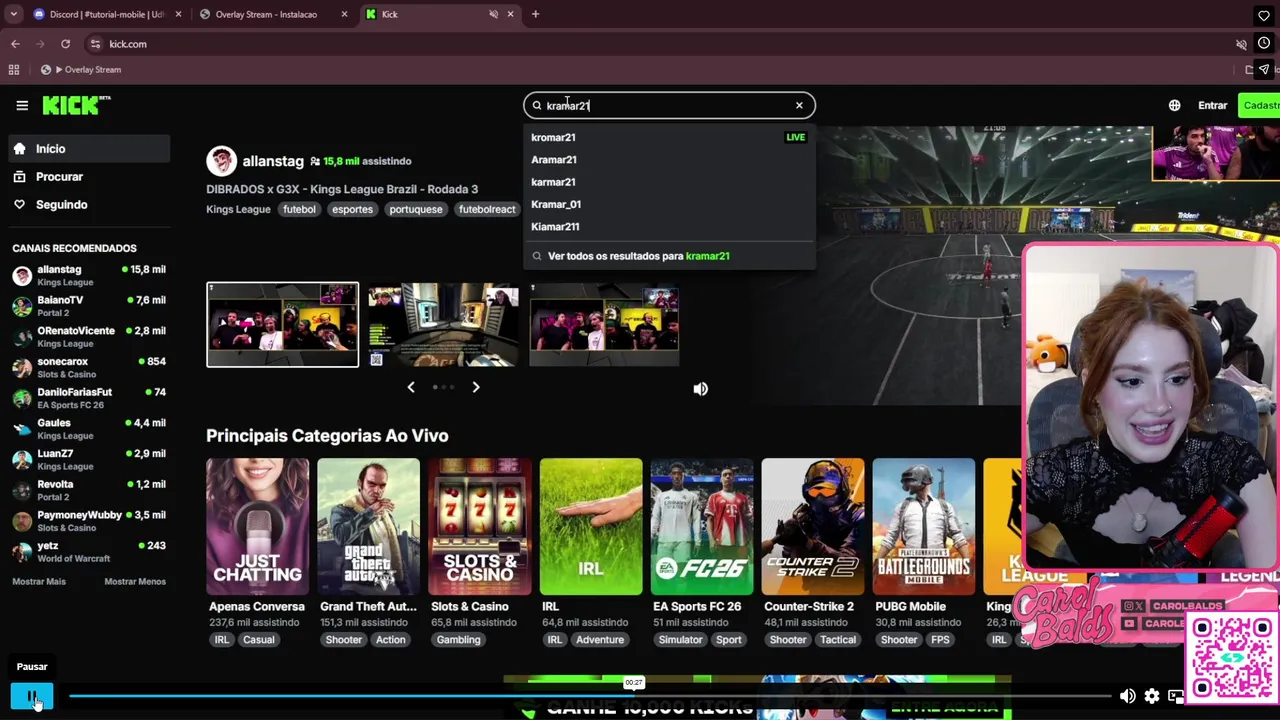The width and height of the screenshot is (1280, 720).
Task: Open DaniloFariasFut recommended channel
Action: pyautogui.click(x=88, y=398)
